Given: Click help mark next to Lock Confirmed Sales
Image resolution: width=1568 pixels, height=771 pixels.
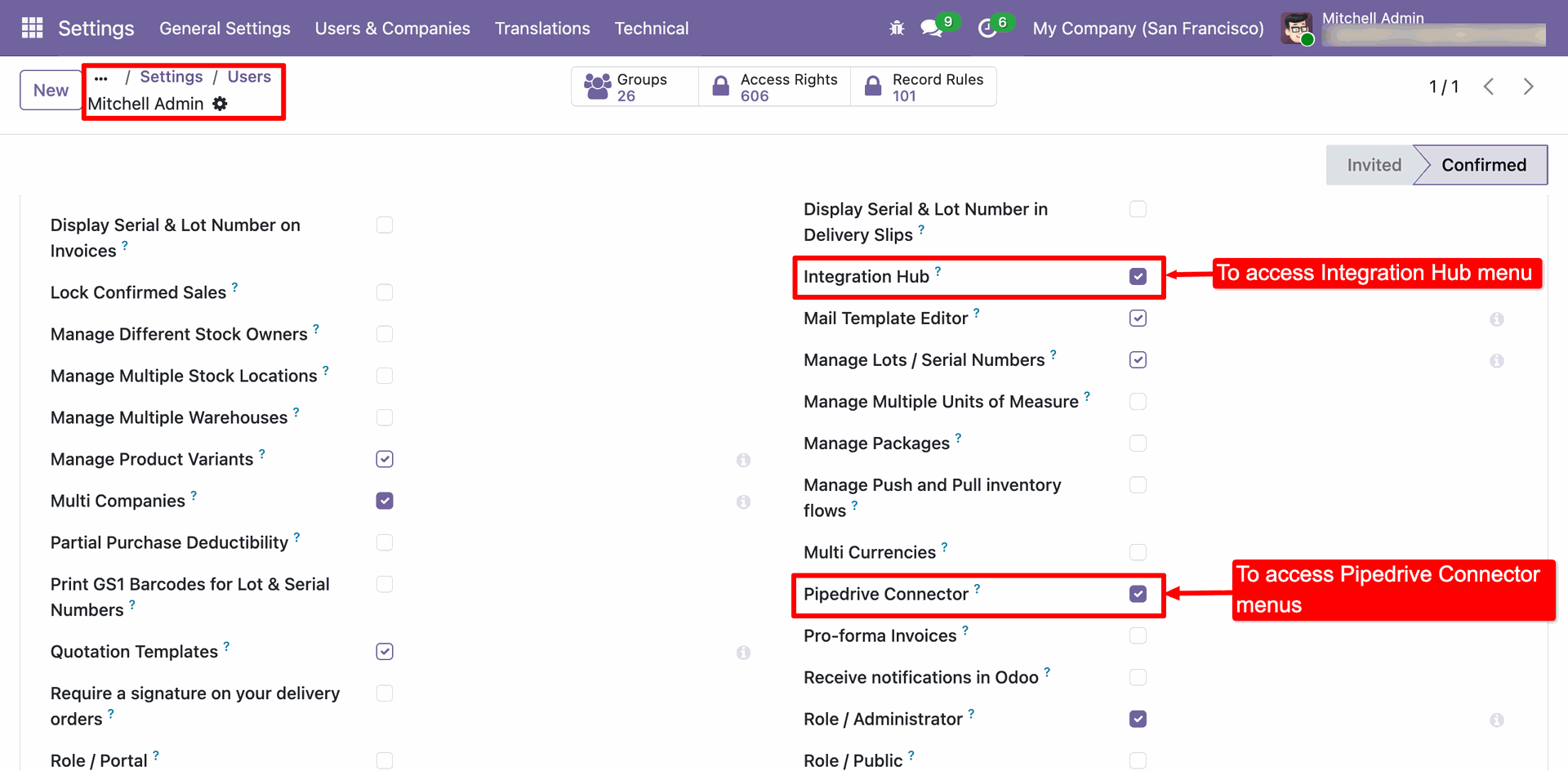Looking at the screenshot, I should pyautogui.click(x=234, y=287).
